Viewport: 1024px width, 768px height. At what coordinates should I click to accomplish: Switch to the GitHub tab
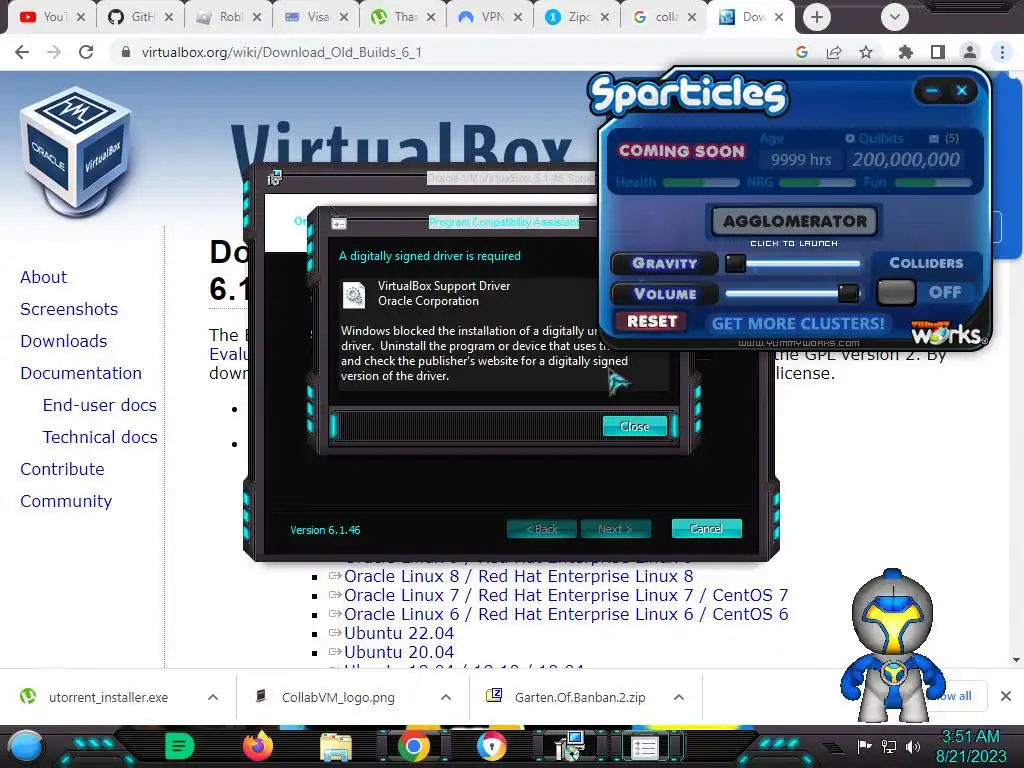(x=140, y=17)
